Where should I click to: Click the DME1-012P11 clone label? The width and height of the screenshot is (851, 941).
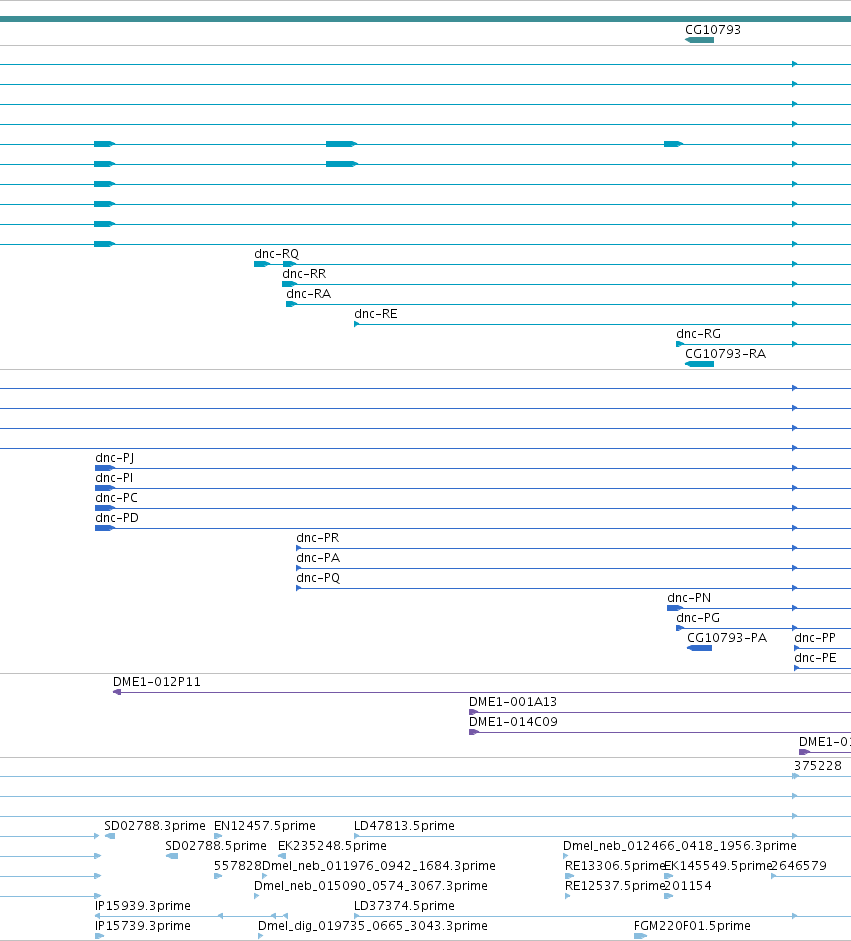pos(157,682)
